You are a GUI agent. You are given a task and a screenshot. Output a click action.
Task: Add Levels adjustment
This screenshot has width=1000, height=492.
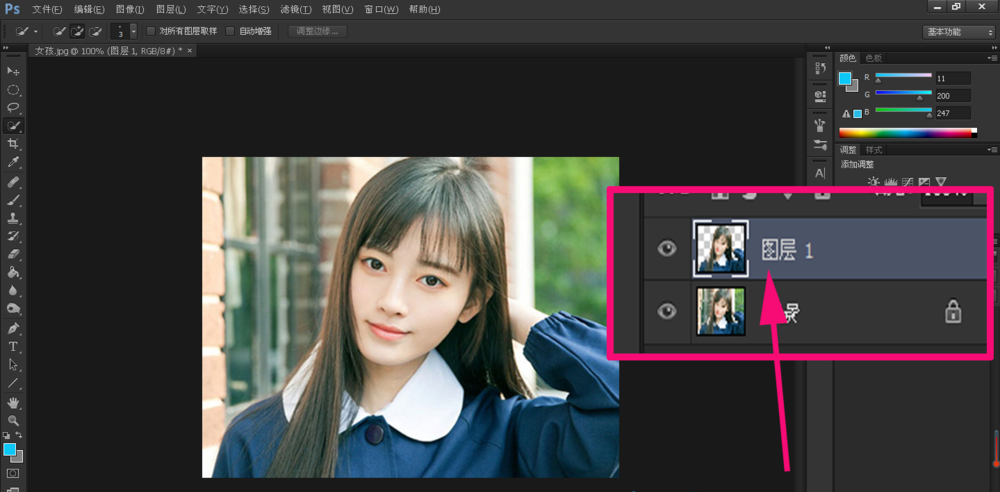point(892,182)
